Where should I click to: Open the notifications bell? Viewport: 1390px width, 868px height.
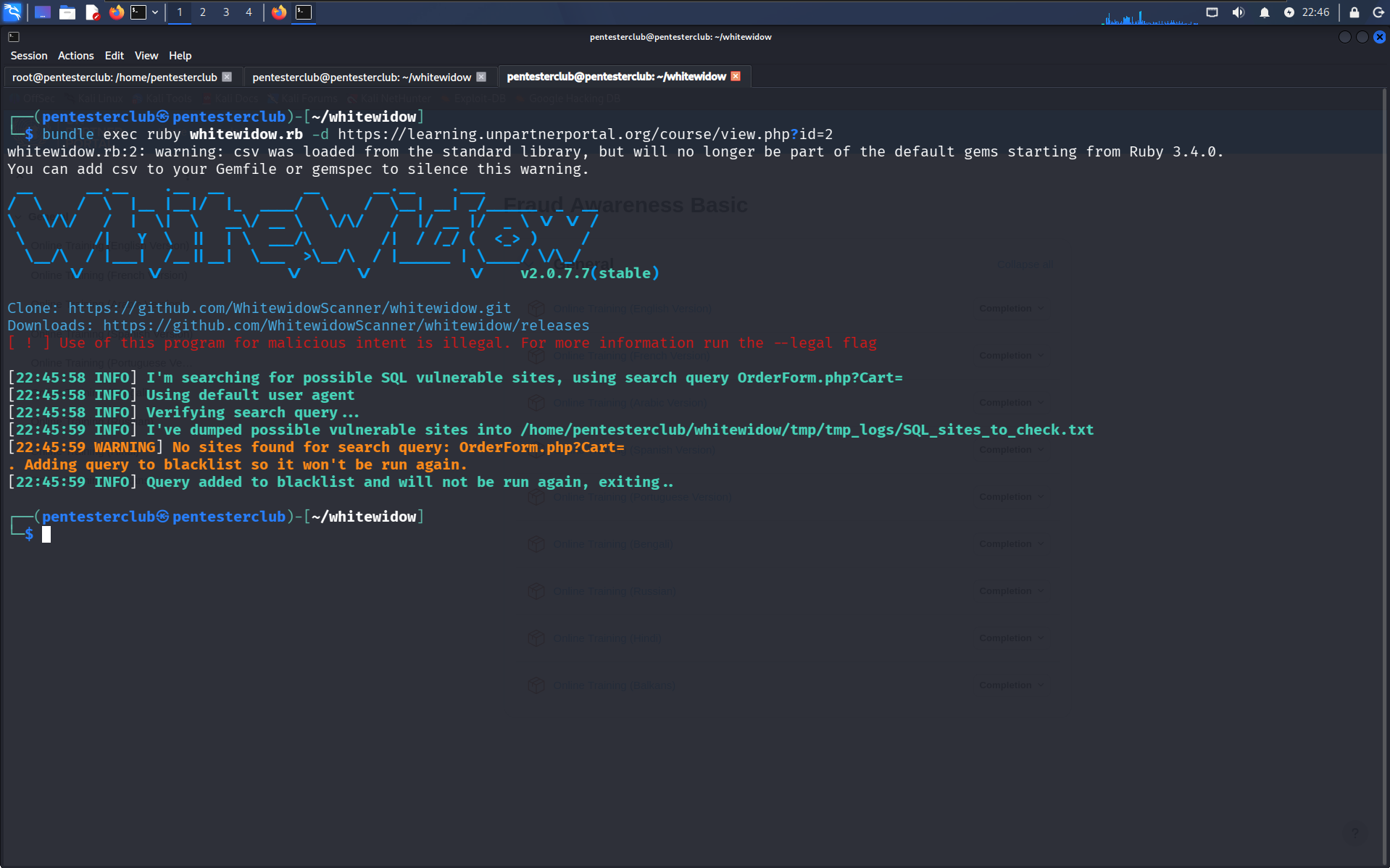tap(1264, 12)
